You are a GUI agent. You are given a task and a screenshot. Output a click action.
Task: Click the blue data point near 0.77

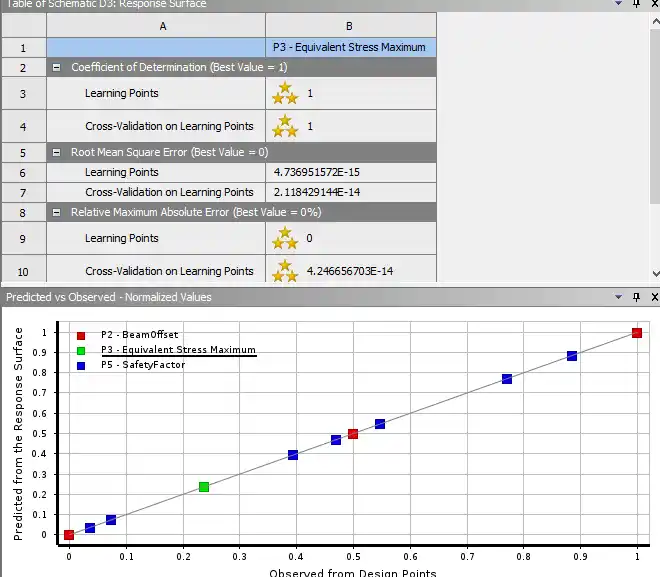coord(507,379)
